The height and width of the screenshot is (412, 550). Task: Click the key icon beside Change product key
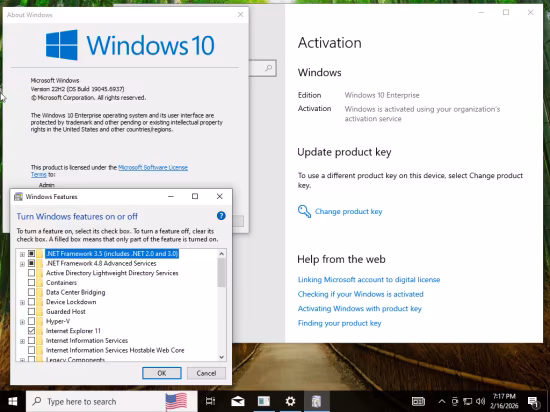(304, 211)
